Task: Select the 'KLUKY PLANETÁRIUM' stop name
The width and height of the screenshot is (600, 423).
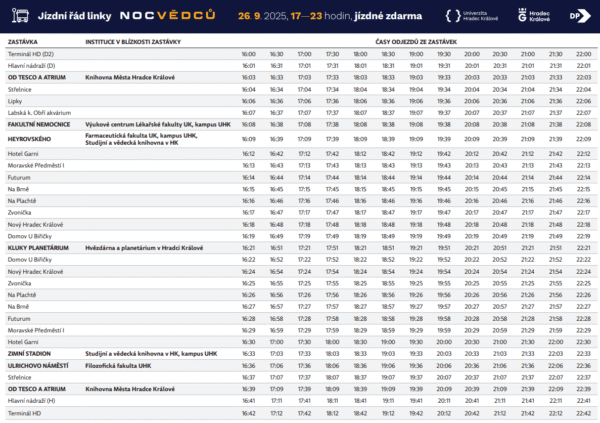Action: pyautogui.click(x=38, y=248)
